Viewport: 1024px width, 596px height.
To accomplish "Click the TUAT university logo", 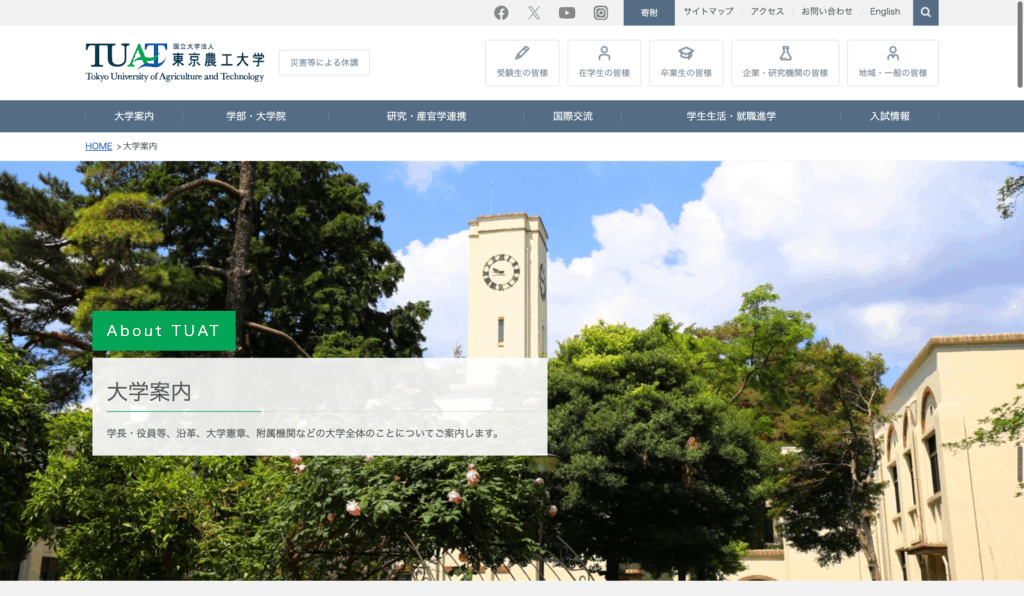I will pyautogui.click(x=175, y=61).
